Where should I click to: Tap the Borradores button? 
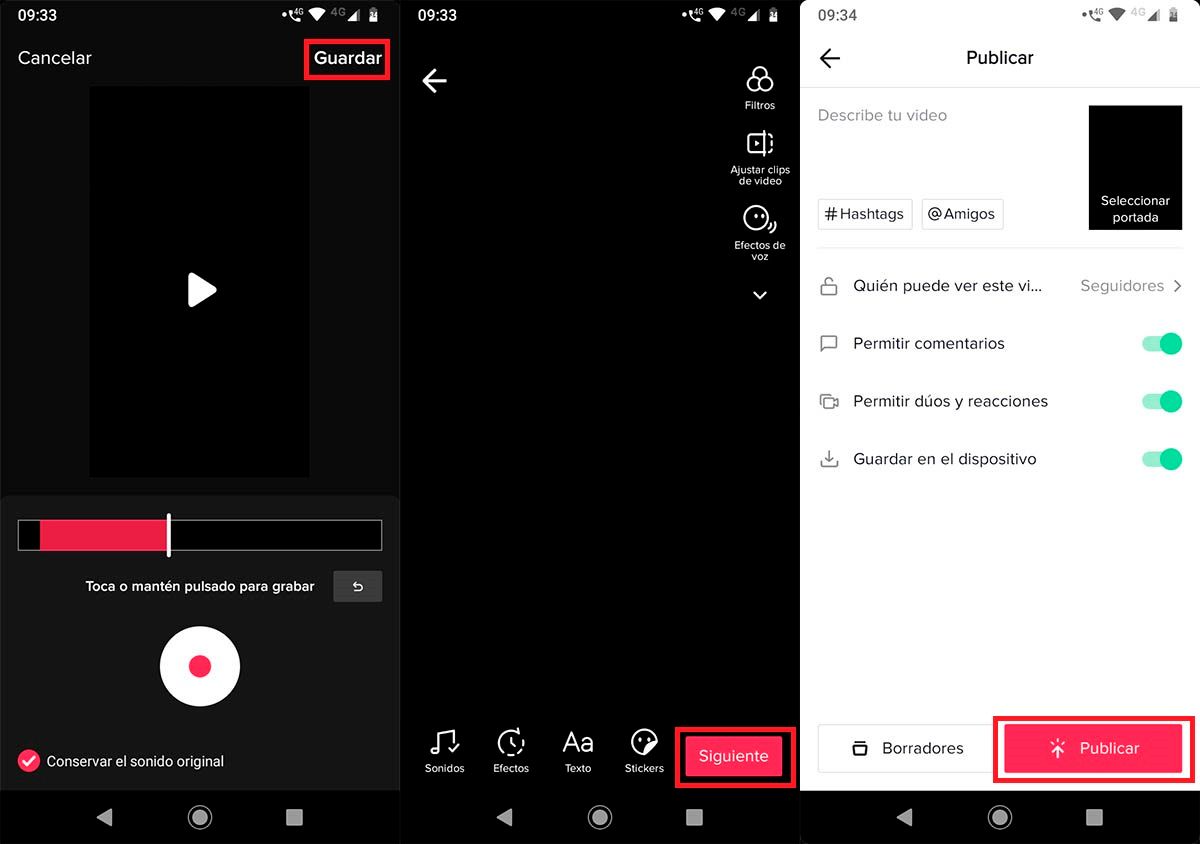[907, 748]
